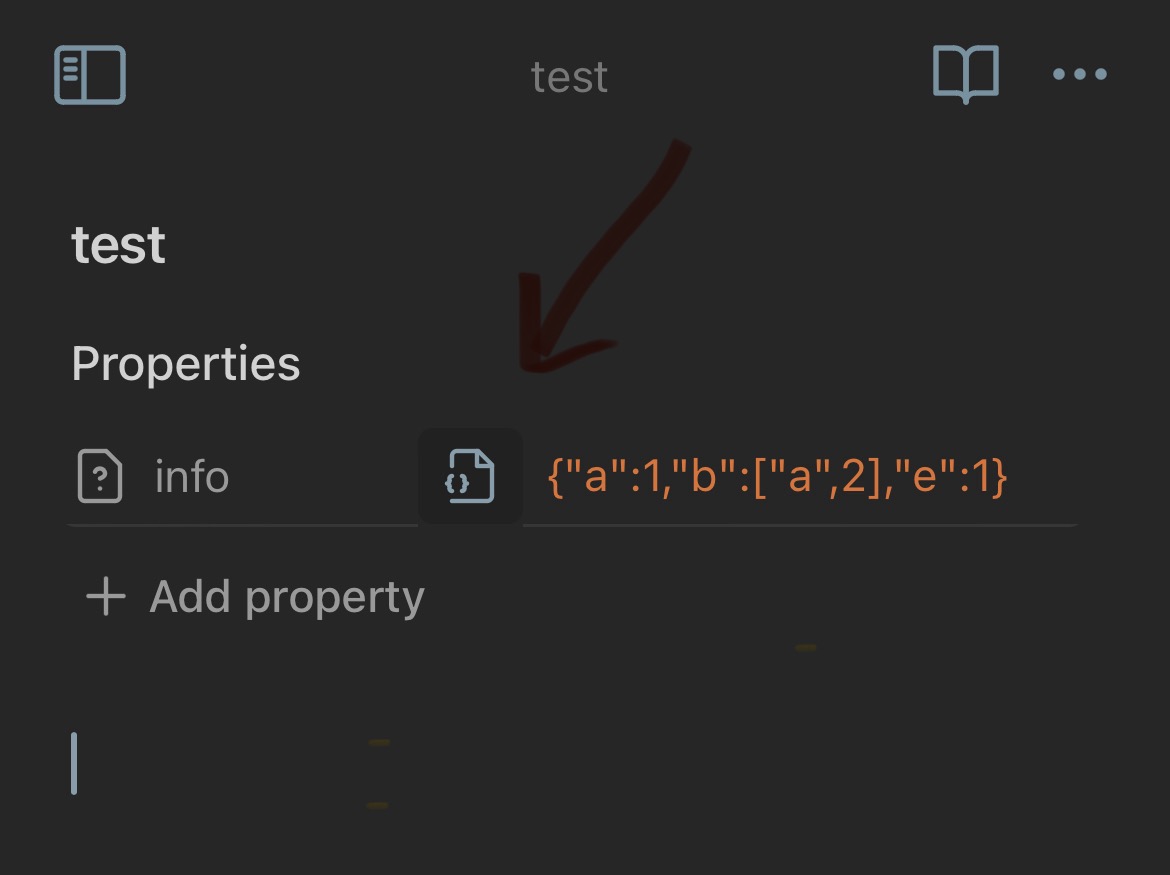
Task: Click the ["a",2] array in the info value
Action: (x=819, y=476)
